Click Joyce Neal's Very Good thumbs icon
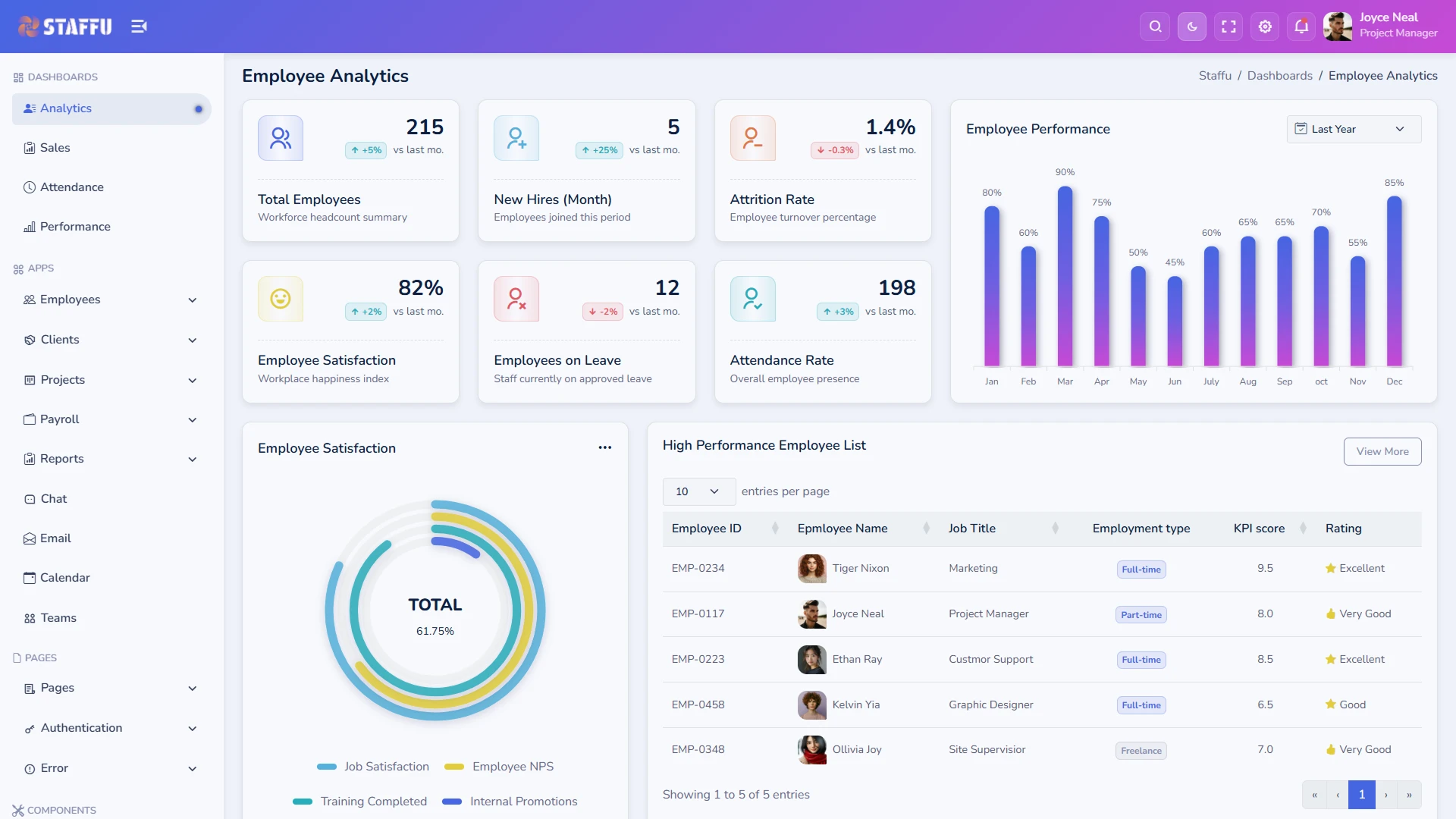The height and width of the screenshot is (819, 1456). [1330, 614]
